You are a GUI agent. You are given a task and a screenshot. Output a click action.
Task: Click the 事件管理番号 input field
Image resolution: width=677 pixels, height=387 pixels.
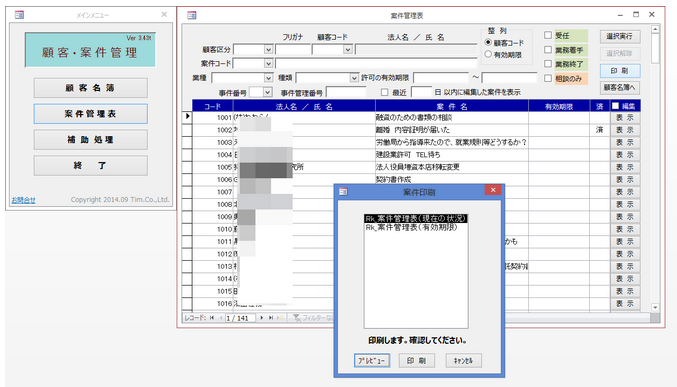[x=346, y=92]
